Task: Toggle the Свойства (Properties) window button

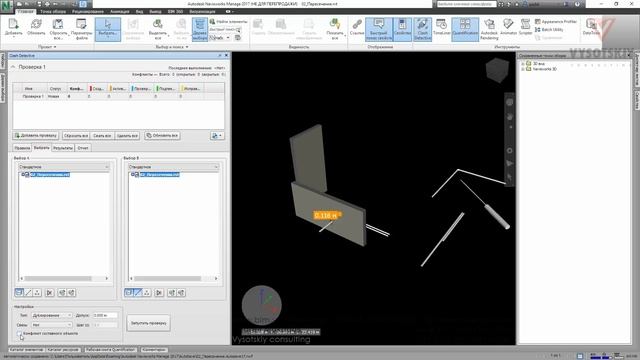Action: [402, 29]
